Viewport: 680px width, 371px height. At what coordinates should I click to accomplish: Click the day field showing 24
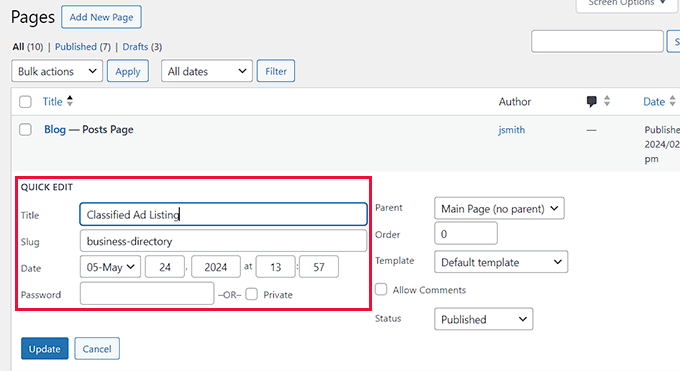165,267
